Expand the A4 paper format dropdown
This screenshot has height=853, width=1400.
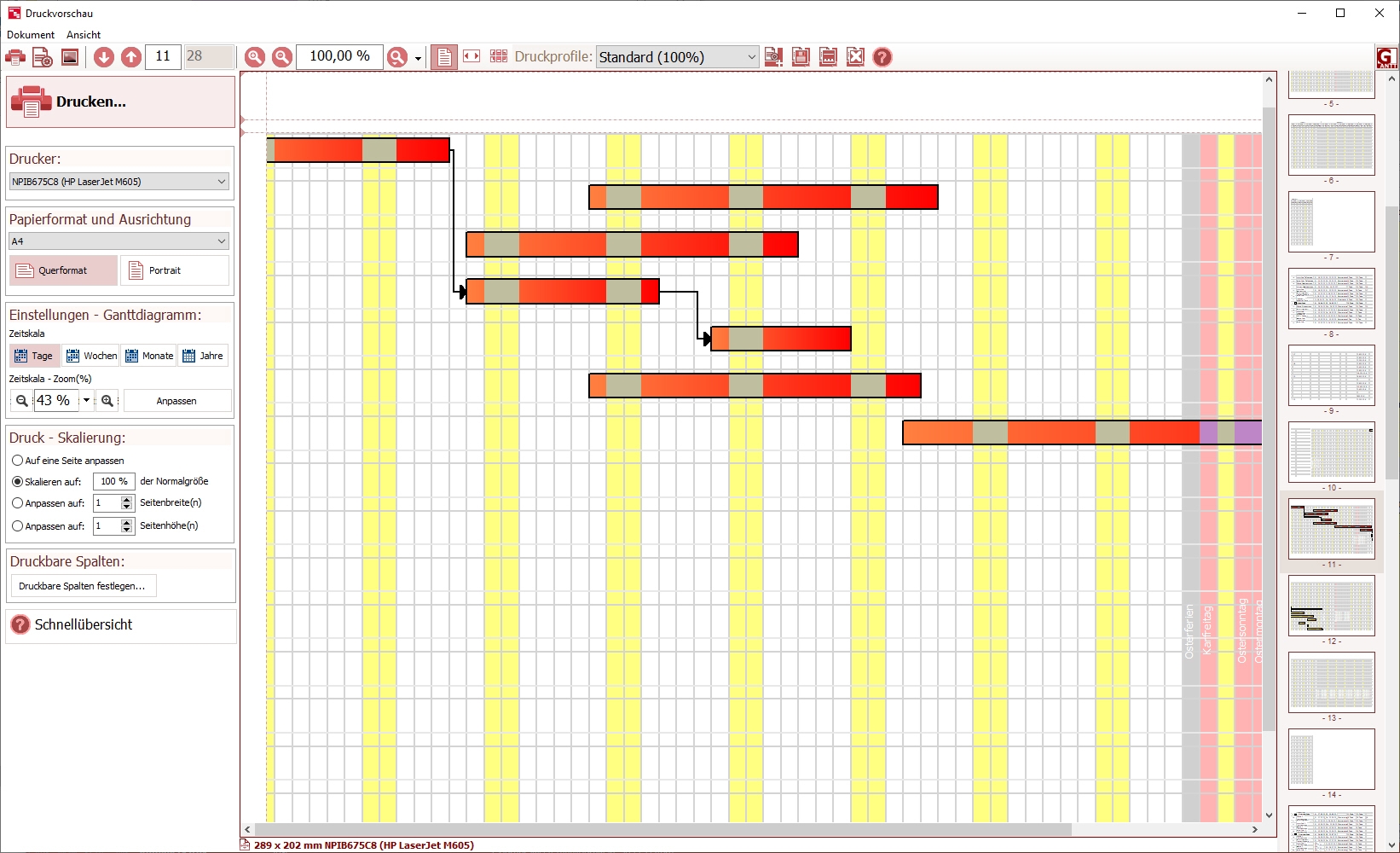point(119,241)
